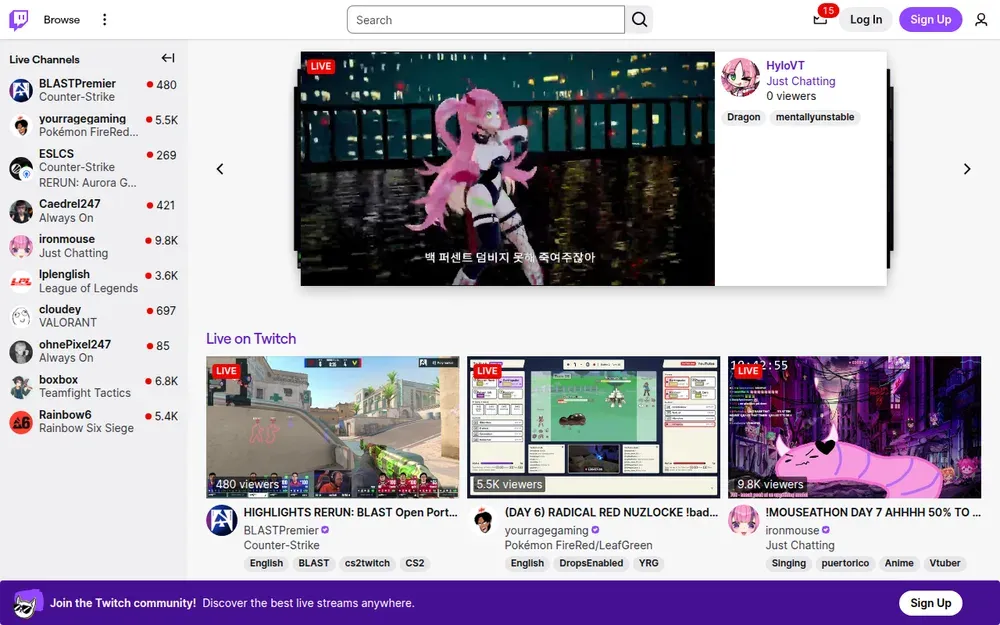Click Just Chatting under ironmouse stream card

800,545
